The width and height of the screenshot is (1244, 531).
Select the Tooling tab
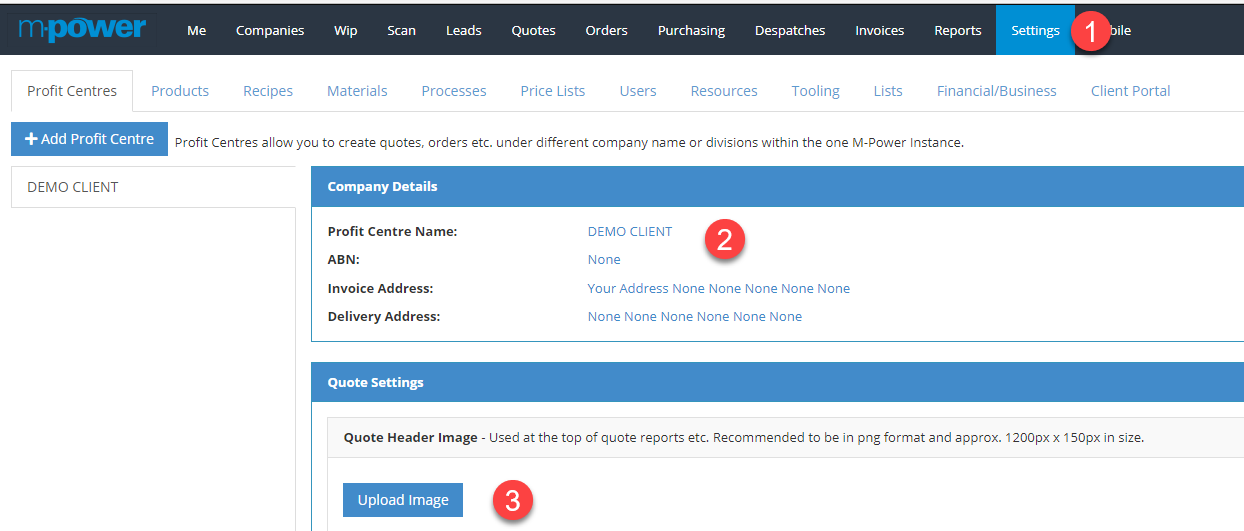[x=815, y=90]
